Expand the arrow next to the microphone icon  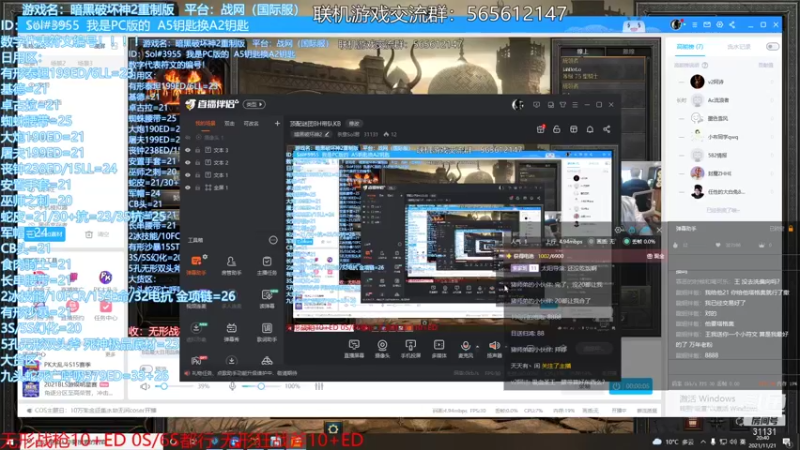478,347
